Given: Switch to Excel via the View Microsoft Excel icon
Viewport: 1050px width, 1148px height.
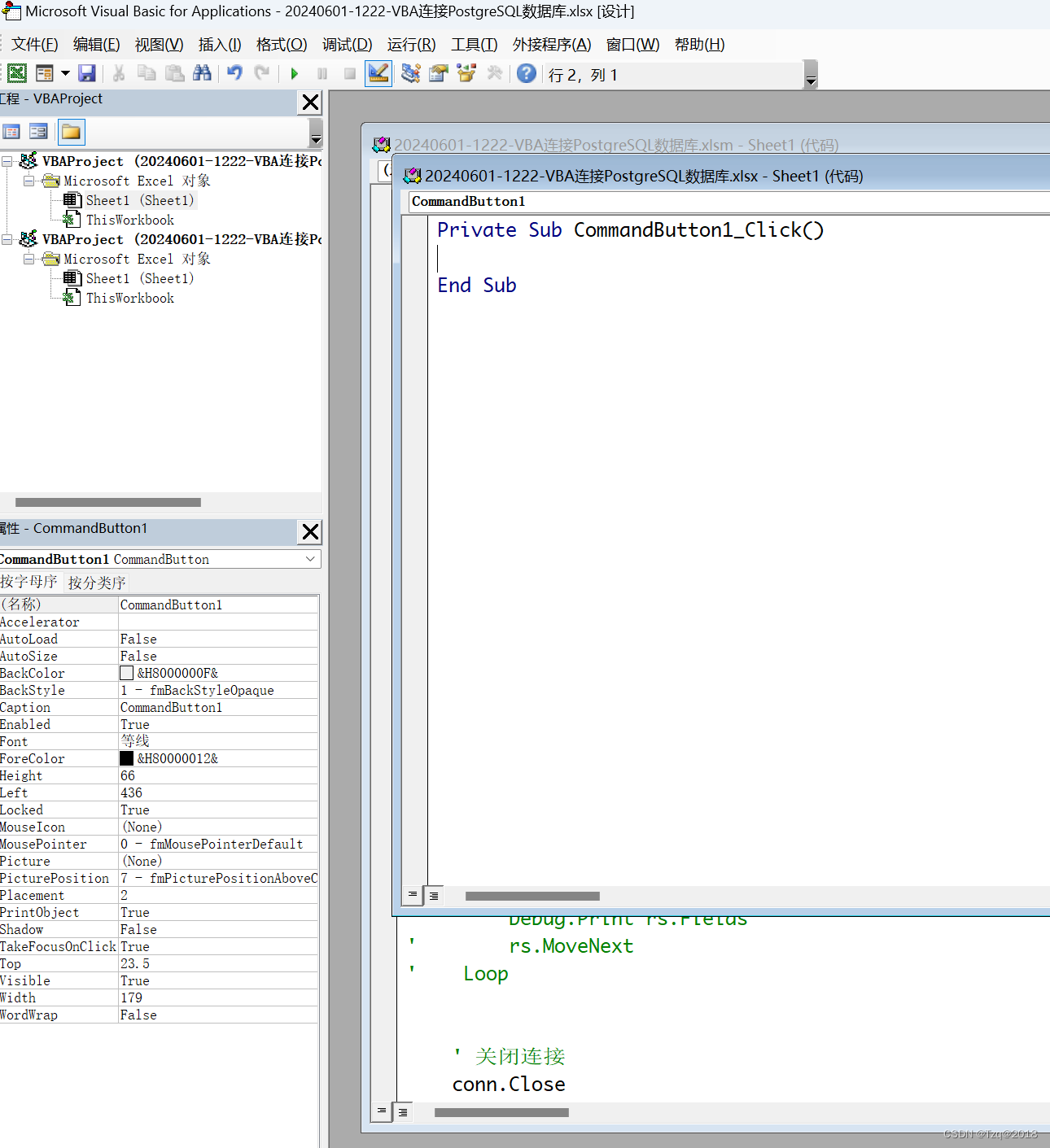Looking at the screenshot, I should pyautogui.click(x=17, y=73).
